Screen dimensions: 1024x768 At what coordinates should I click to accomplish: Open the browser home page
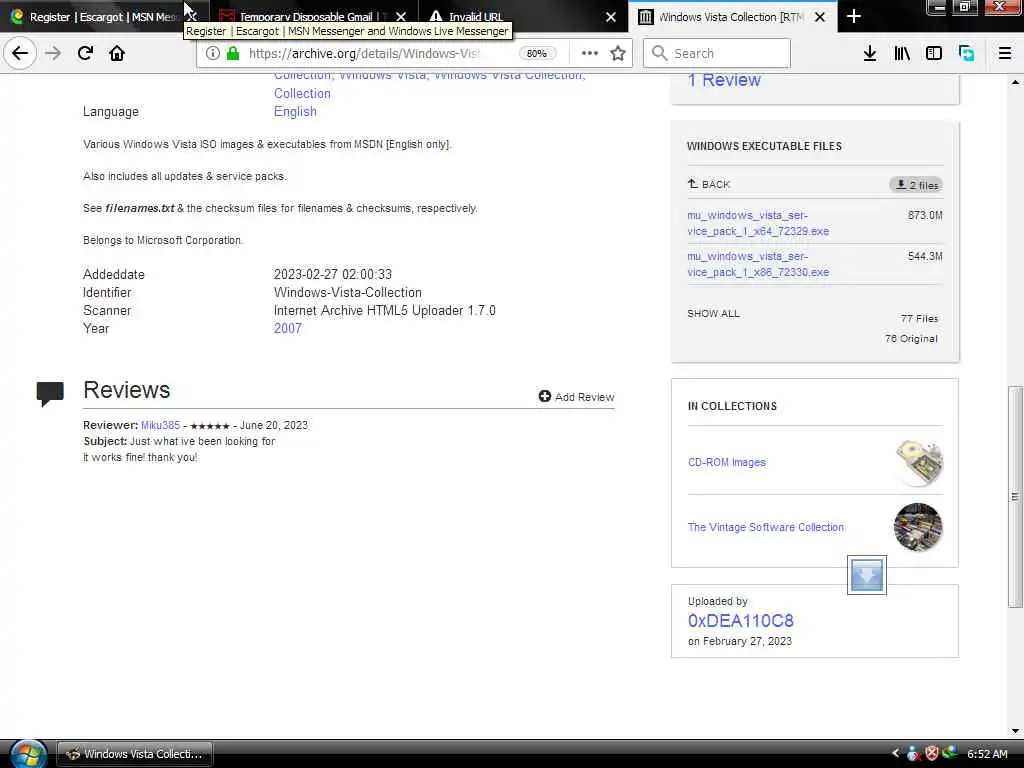[117, 53]
